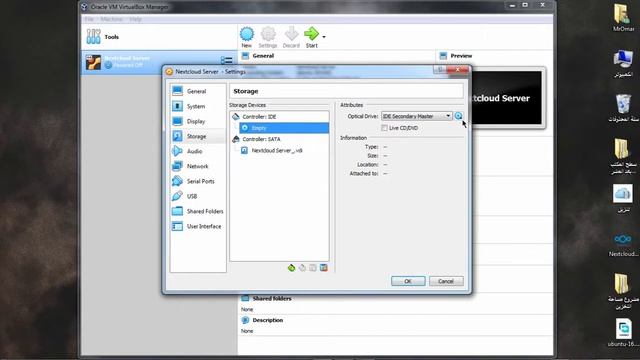Select the Computer desktop icon
Image resolution: width=640 pixels, height=360 pixels.
tap(623, 64)
